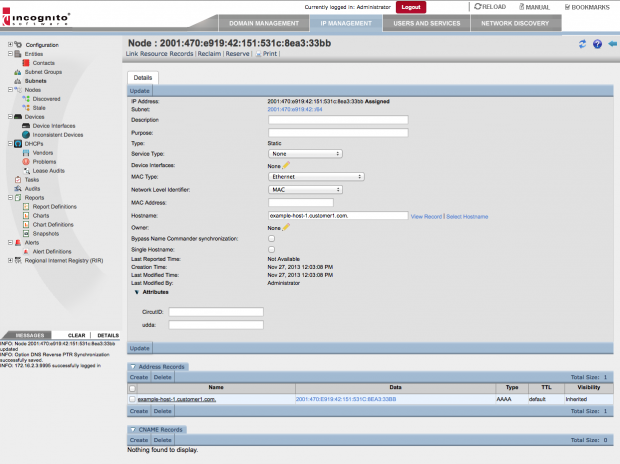Click the red Problems icon
The image size is (620, 464).
26,162
